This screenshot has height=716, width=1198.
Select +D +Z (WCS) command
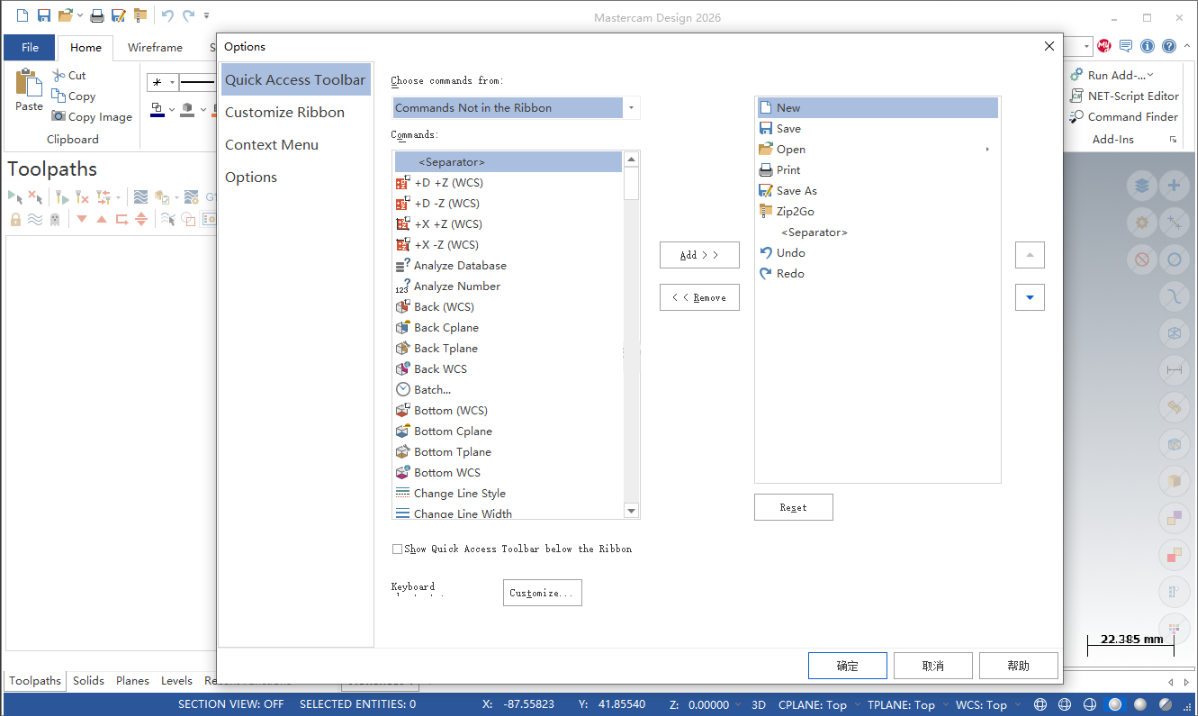(508, 183)
